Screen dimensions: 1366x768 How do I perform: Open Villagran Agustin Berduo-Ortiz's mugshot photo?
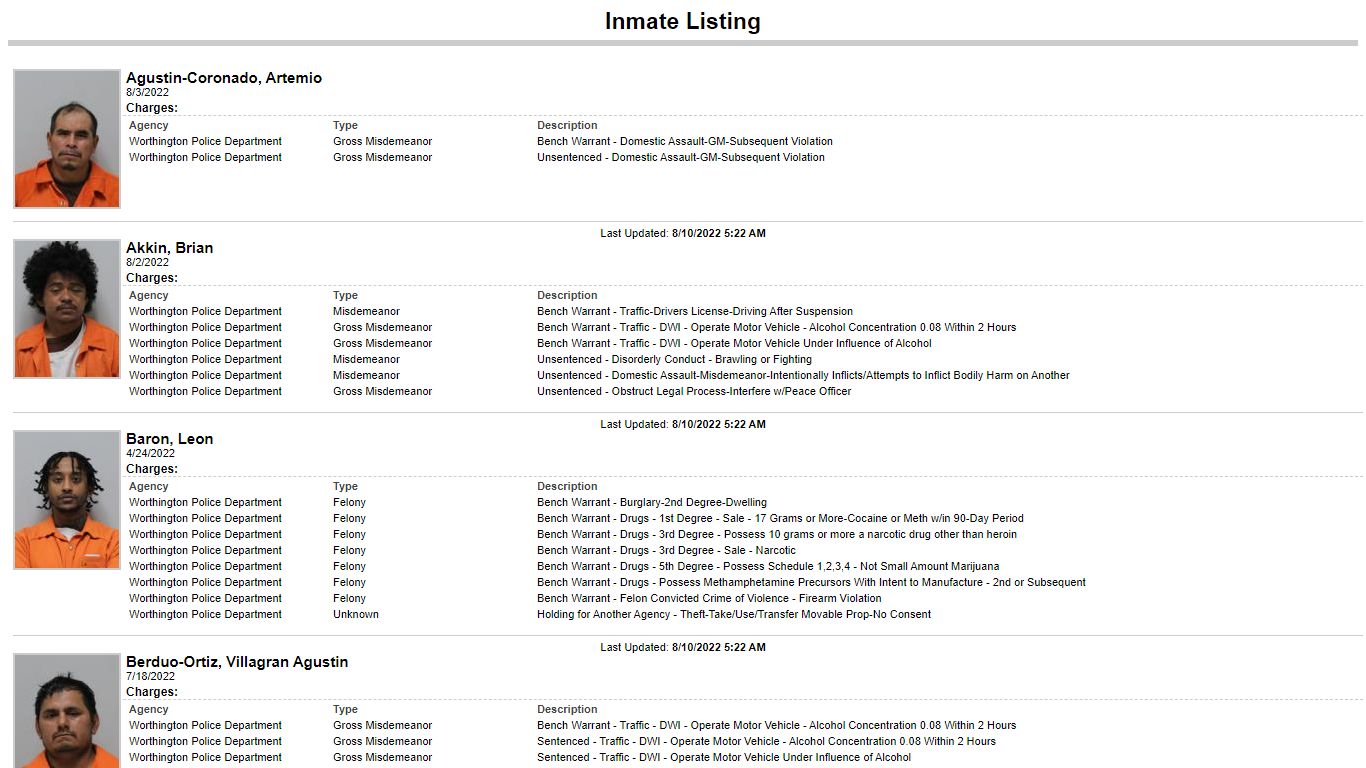pyautogui.click(x=67, y=711)
